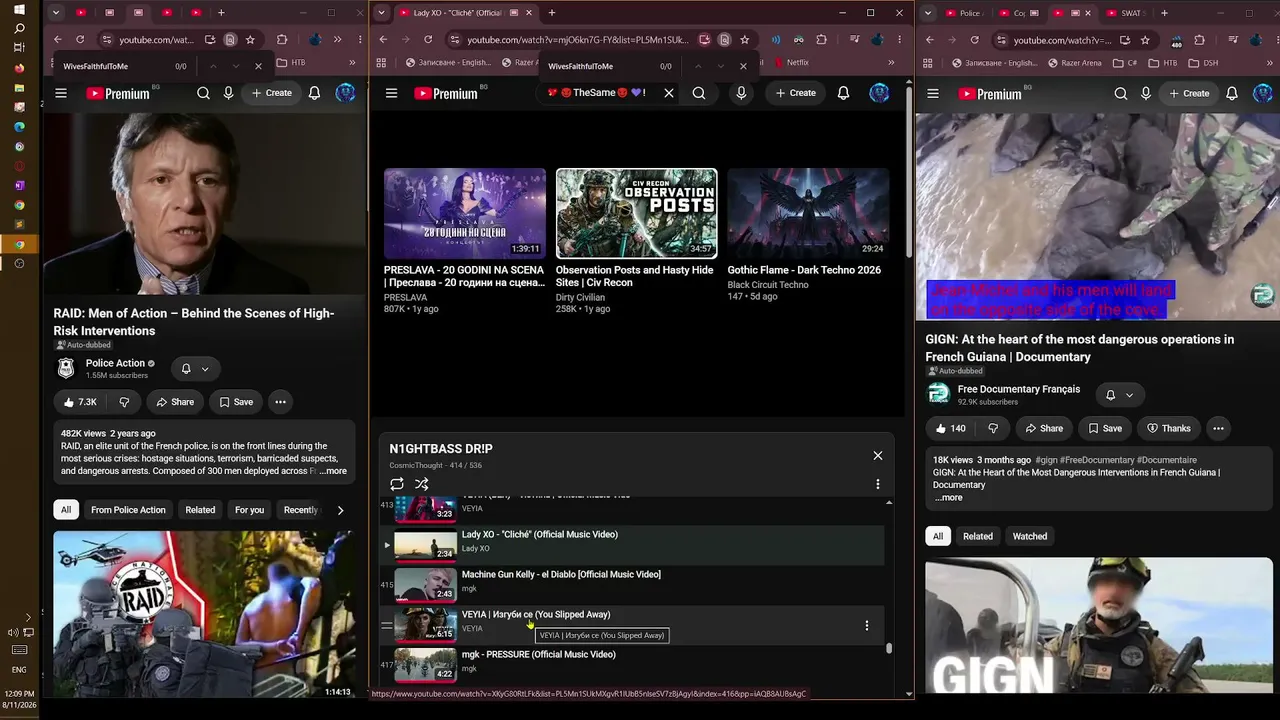Toggle shuffle for N1GHTBASS DR!P playlist
1280x720 pixels.
tap(422, 484)
